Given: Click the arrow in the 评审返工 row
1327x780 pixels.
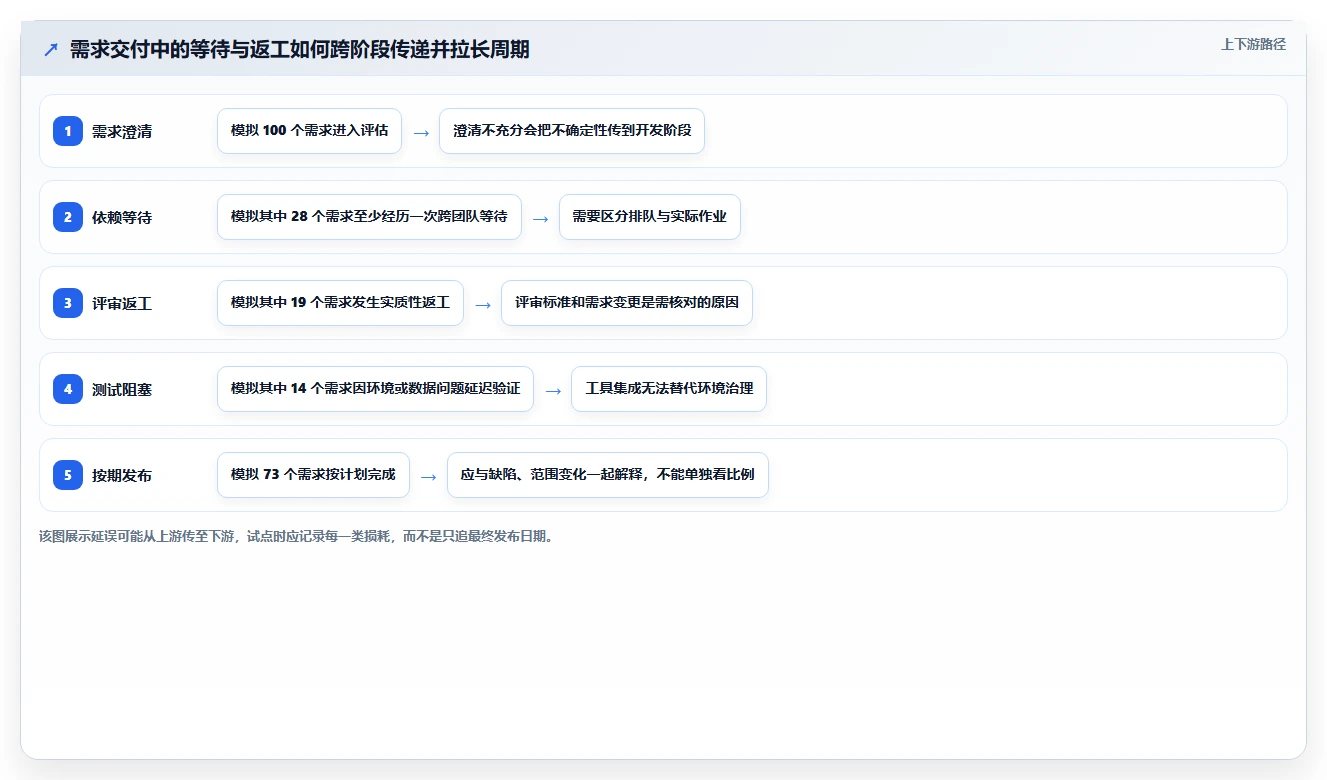Looking at the screenshot, I should (483, 304).
